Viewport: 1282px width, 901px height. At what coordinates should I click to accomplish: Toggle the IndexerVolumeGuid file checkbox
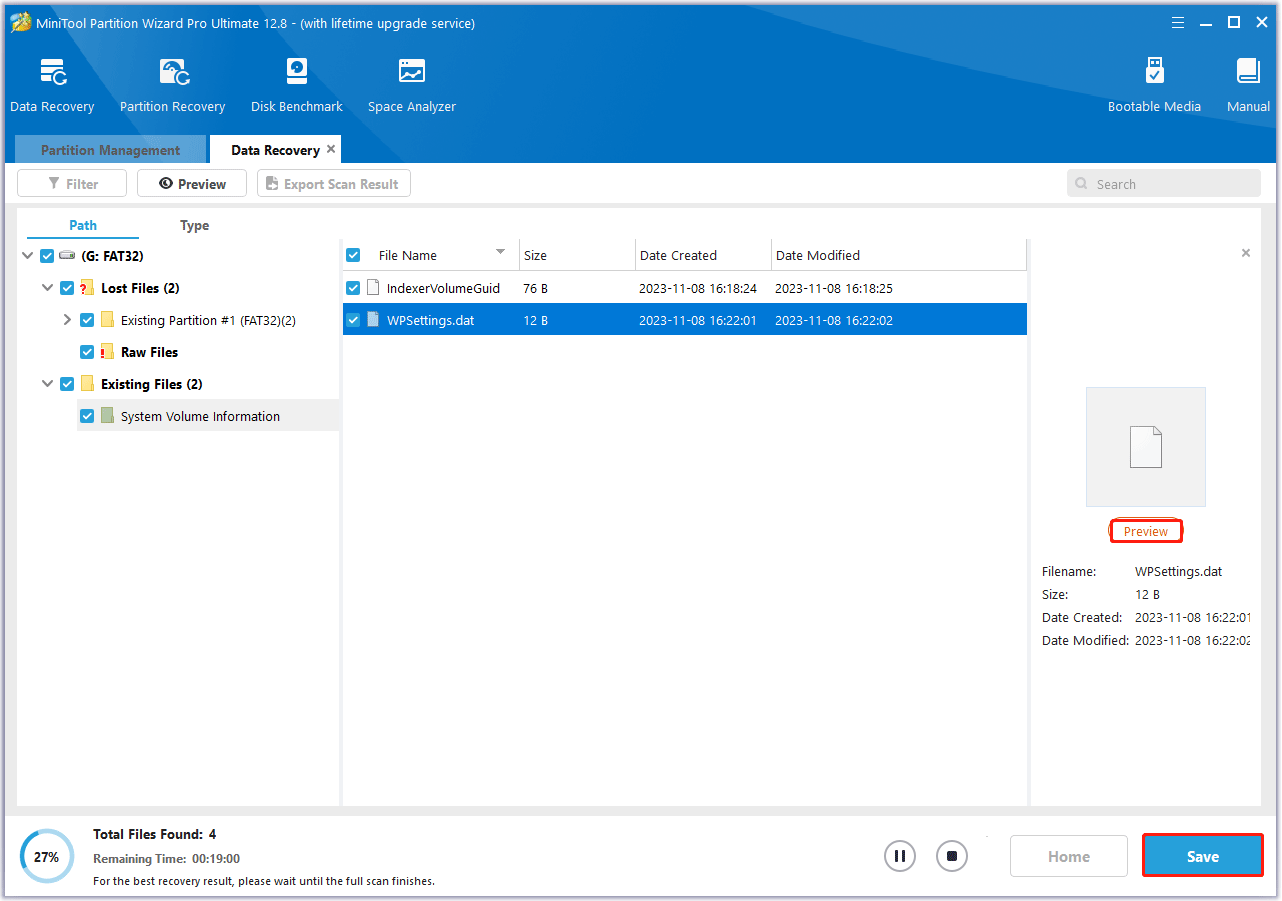(x=353, y=288)
